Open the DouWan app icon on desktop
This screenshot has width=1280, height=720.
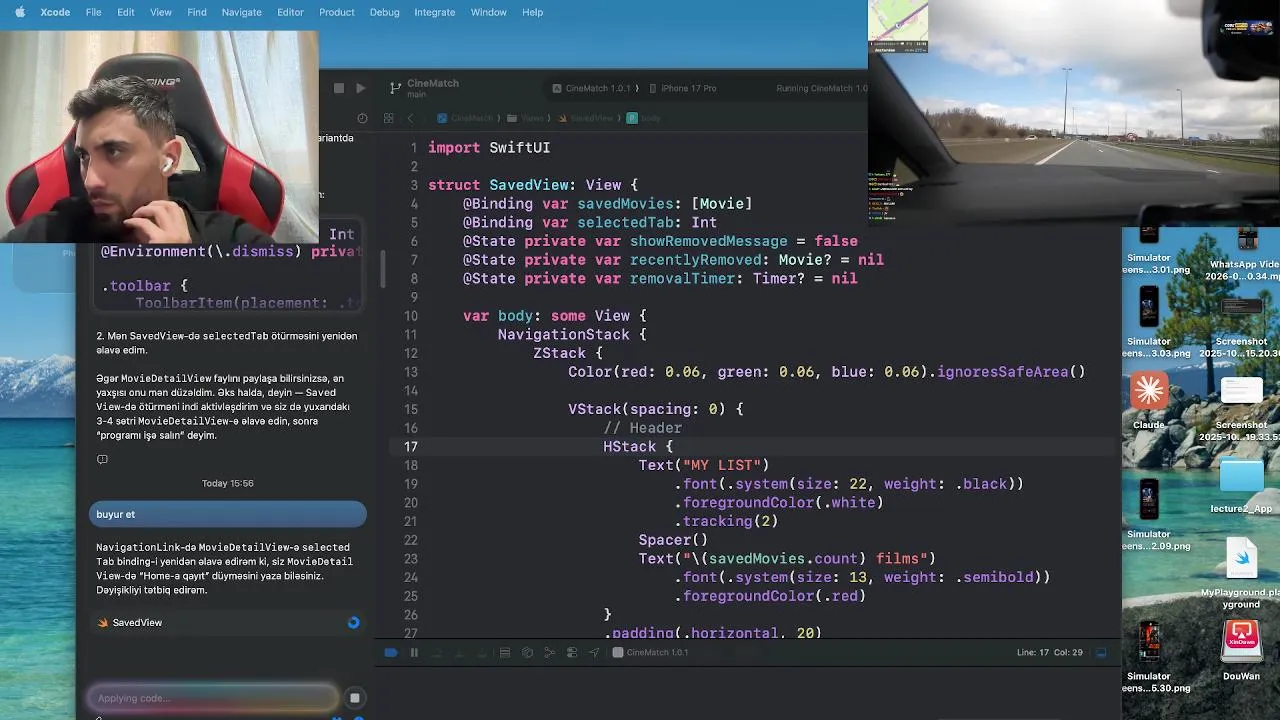pyautogui.click(x=1241, y=643)
